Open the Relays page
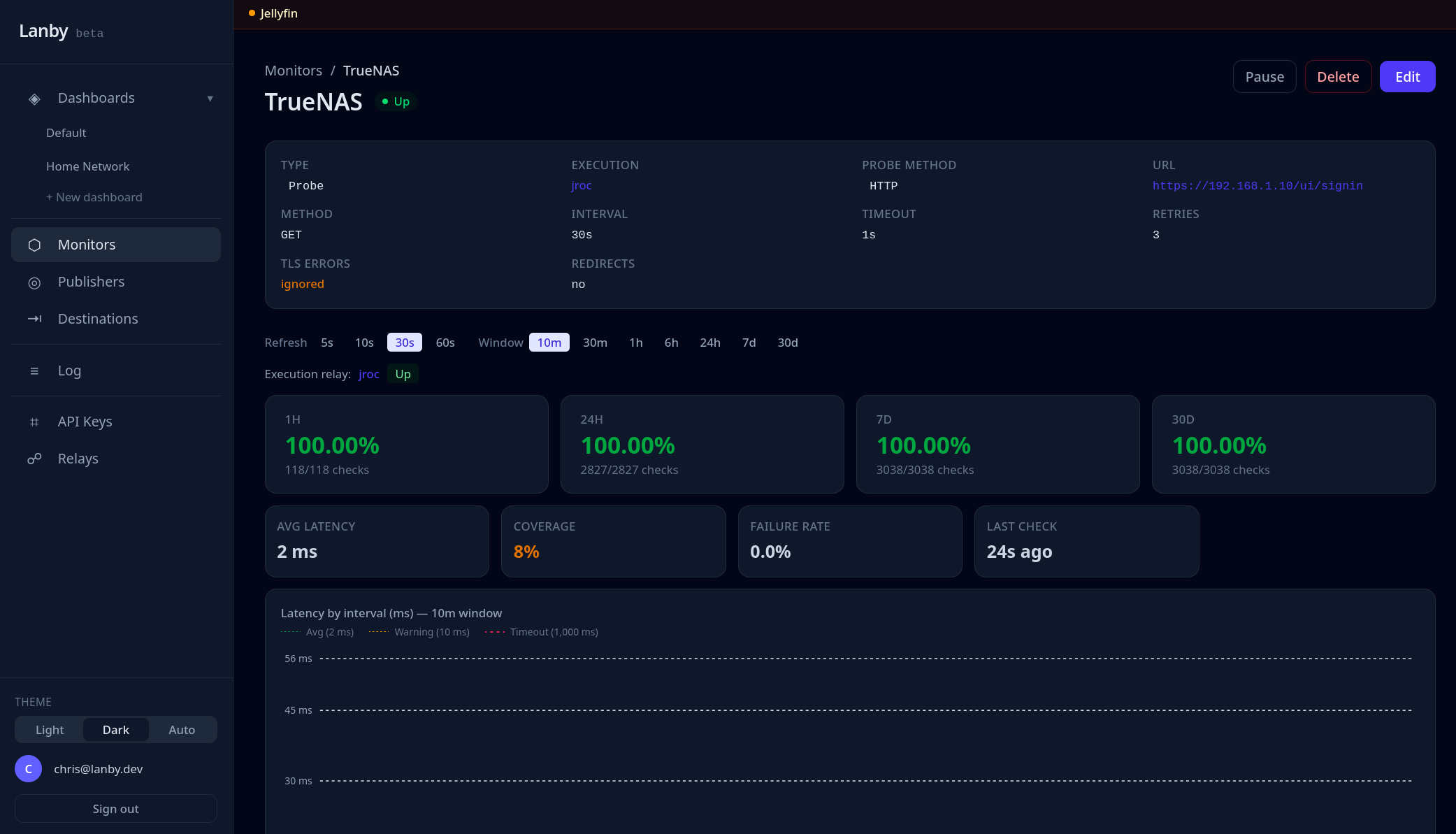 click(116, 459)
